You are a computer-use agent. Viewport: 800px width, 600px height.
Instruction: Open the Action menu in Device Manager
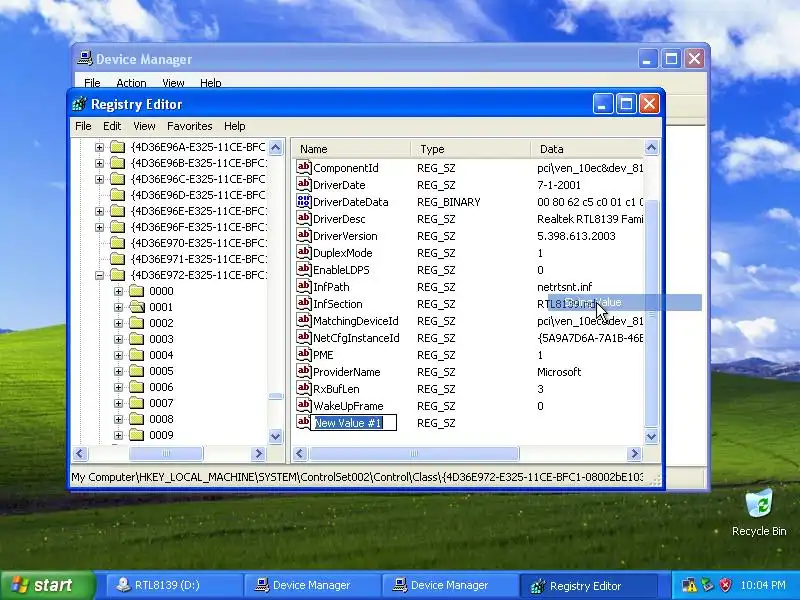tap(131, 83)
